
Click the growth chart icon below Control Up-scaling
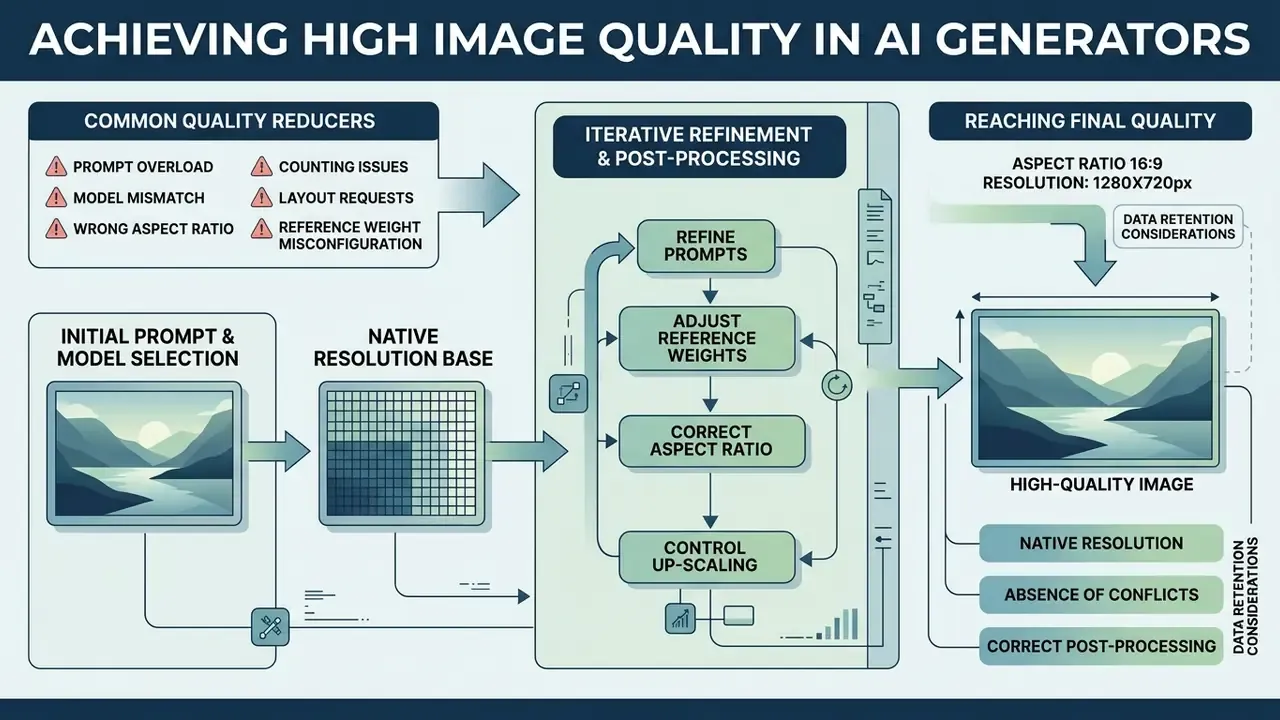pos(680,618)
